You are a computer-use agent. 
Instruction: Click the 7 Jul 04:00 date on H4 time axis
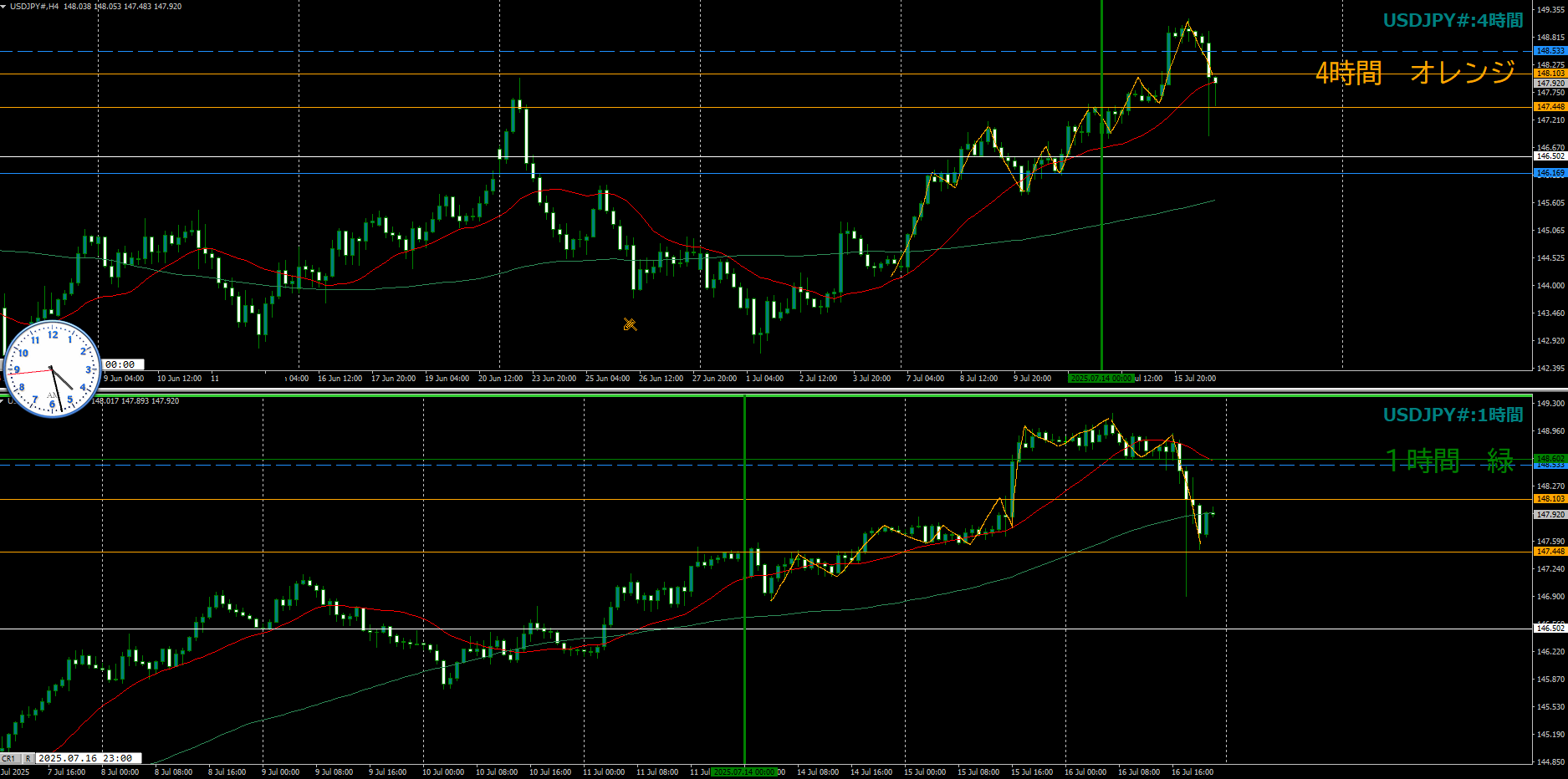[925, 379]
